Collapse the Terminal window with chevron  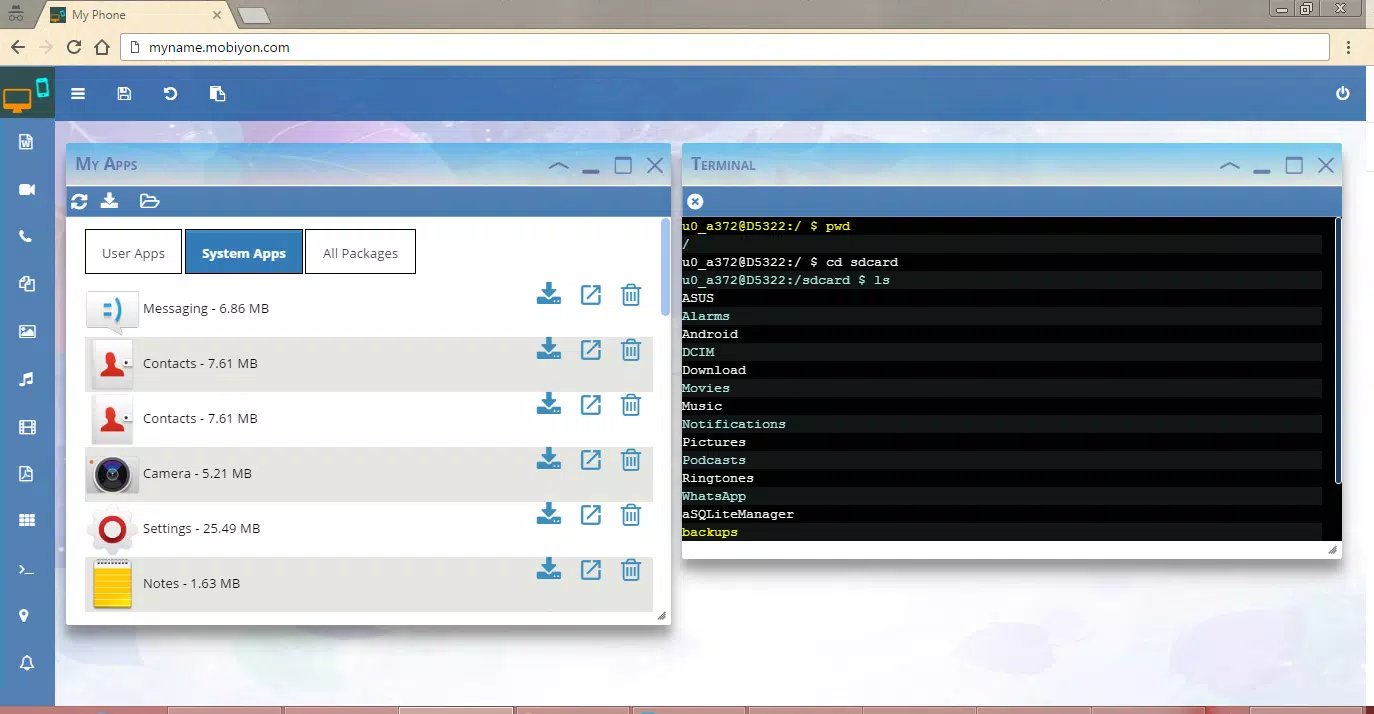(x=1230, y=166)
